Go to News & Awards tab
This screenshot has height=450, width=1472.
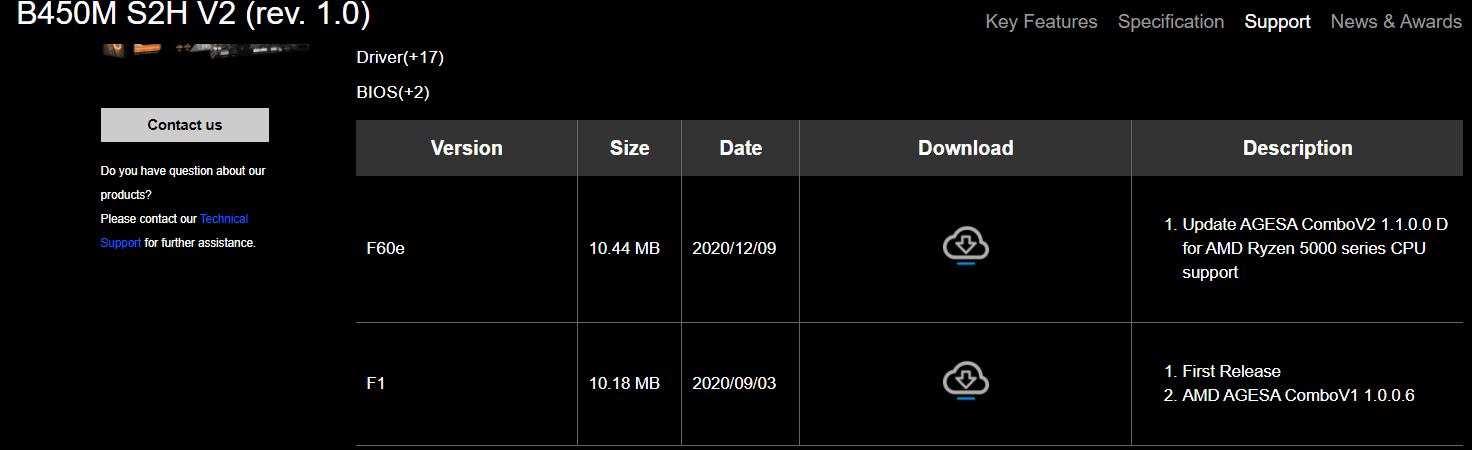[x=1395, y=21]
